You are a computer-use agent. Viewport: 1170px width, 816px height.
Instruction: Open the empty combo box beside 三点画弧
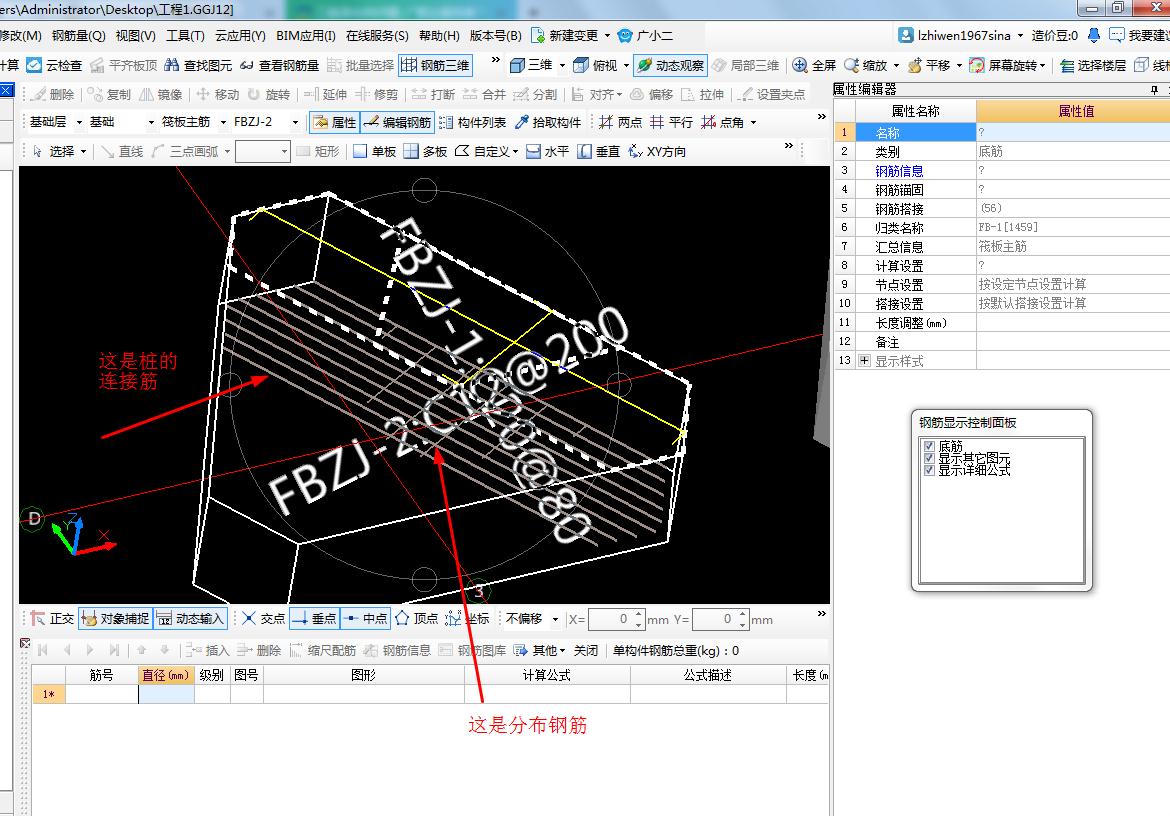pos(262,151)
